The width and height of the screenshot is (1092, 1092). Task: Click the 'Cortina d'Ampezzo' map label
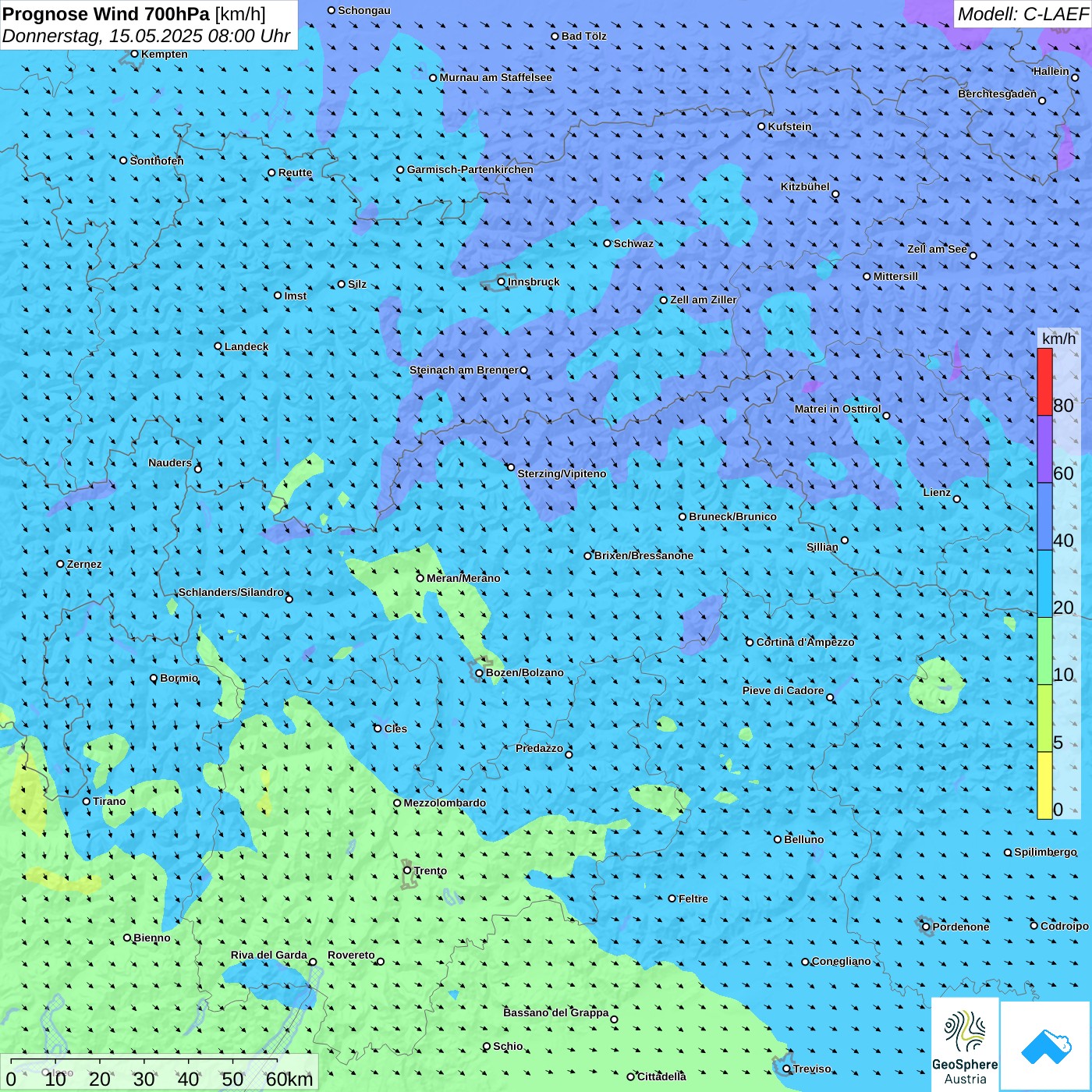click(806, 642)
